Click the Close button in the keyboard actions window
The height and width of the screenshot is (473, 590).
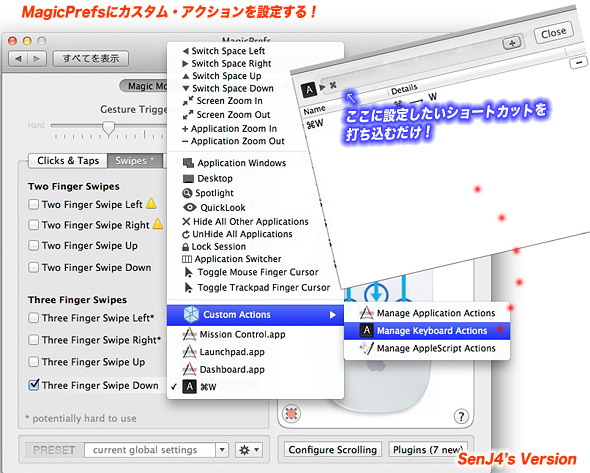click(554, 33)
